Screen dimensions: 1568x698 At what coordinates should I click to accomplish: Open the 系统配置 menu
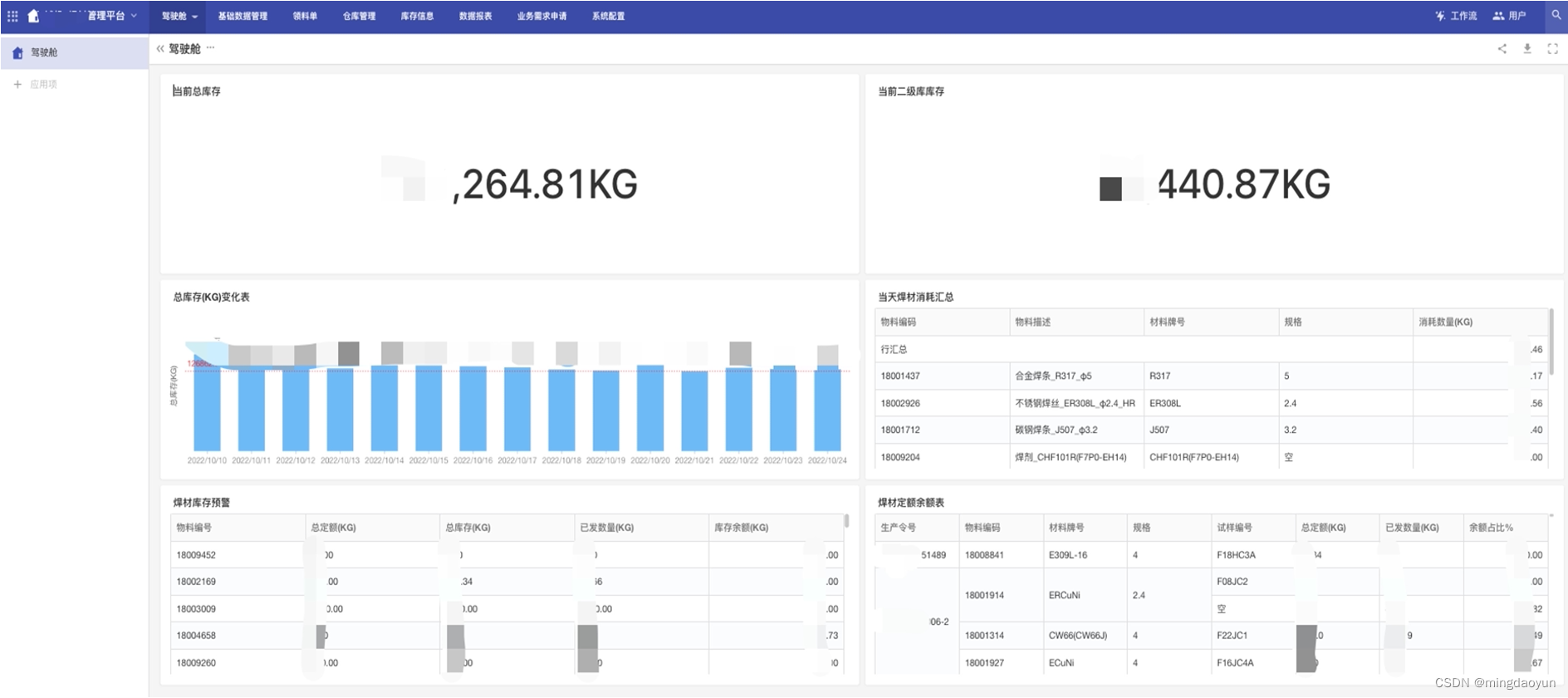click(608, 17)
